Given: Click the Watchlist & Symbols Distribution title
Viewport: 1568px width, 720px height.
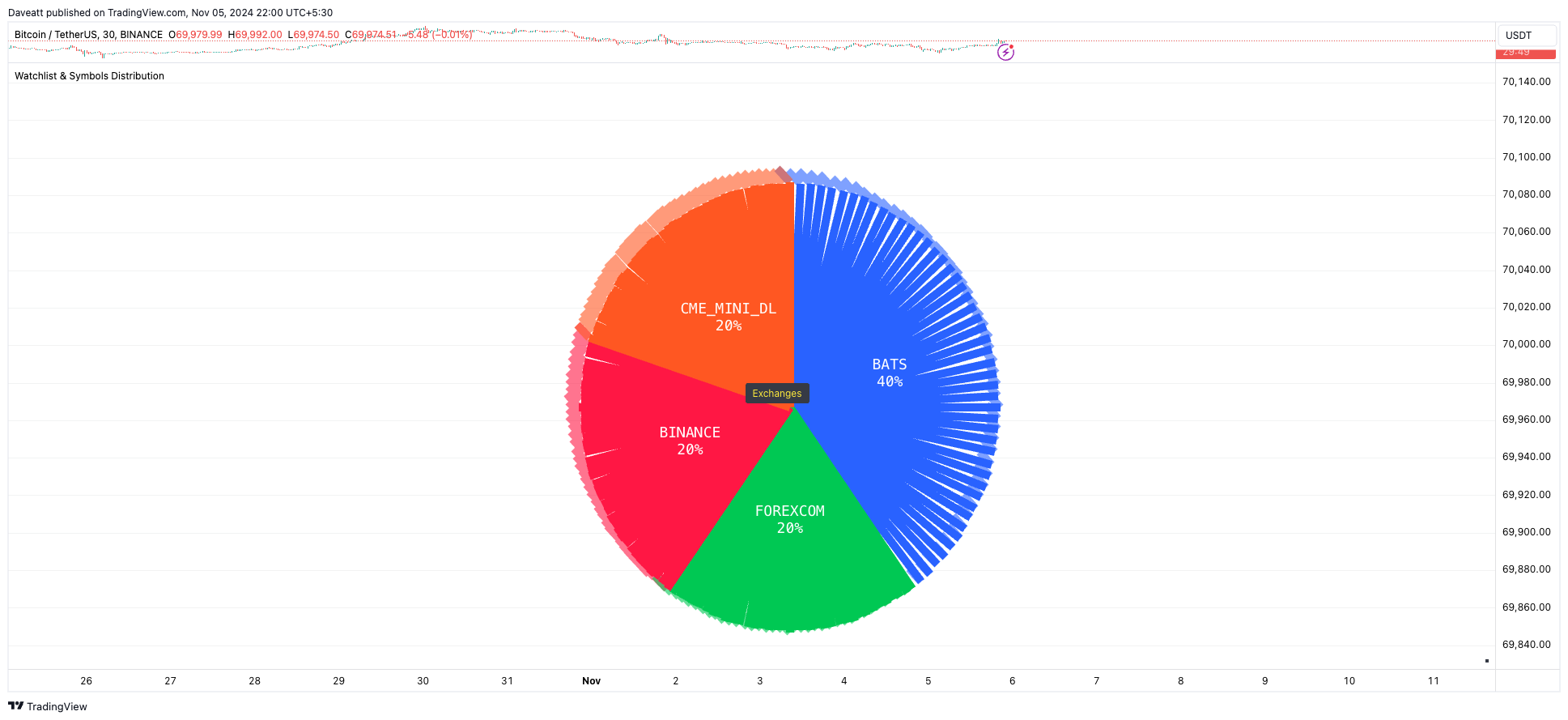Looking at the screenshot, I should [89, 76].
